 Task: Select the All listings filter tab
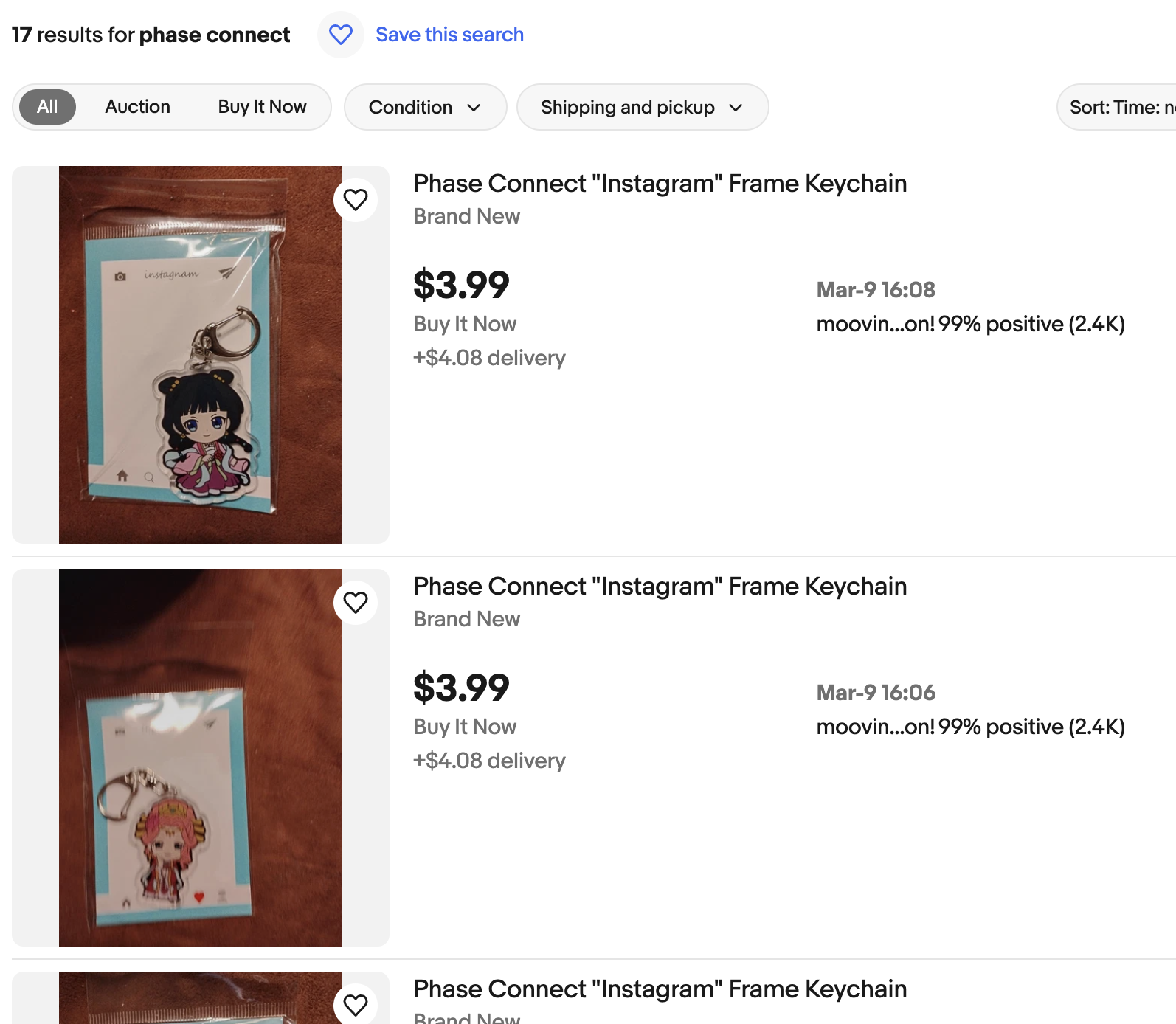[47, 107]
